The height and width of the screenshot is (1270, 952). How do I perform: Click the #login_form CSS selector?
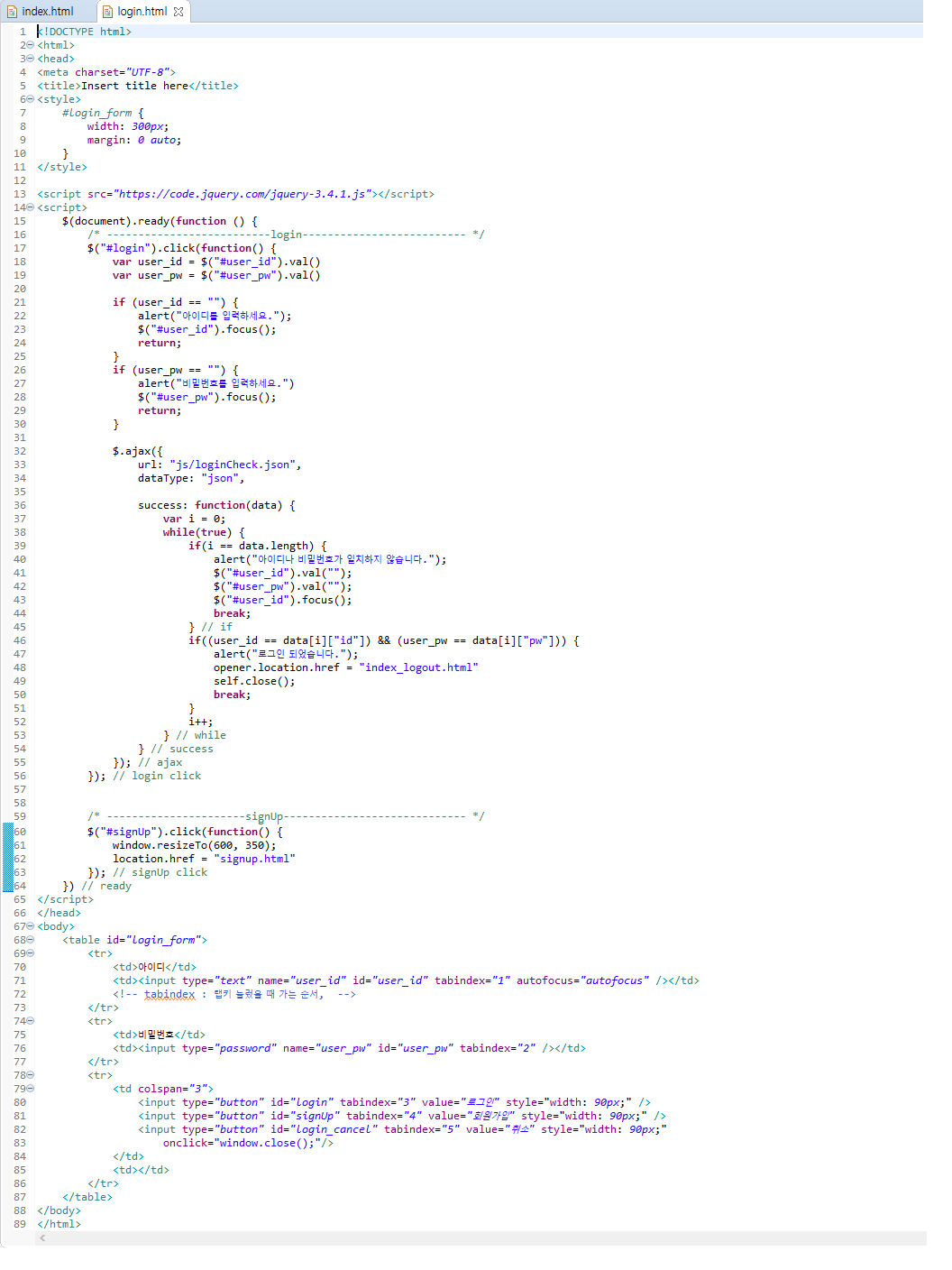(96, 113)
